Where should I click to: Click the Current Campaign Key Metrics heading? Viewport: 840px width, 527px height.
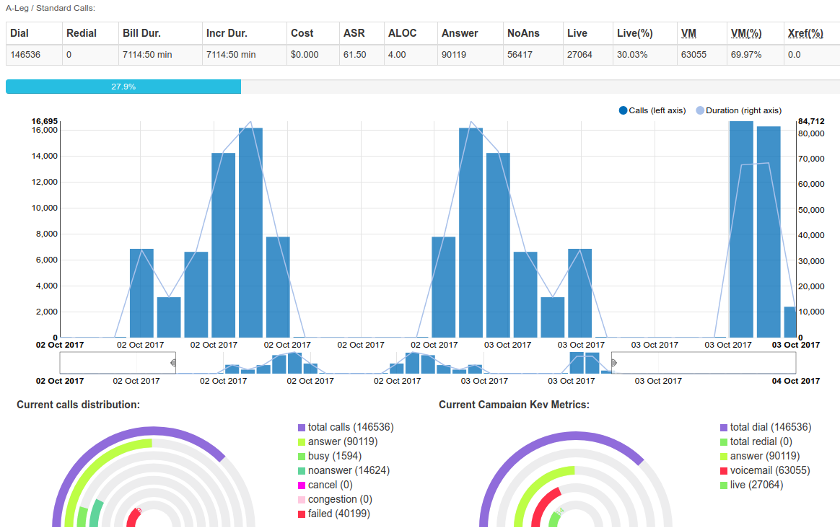514,405
